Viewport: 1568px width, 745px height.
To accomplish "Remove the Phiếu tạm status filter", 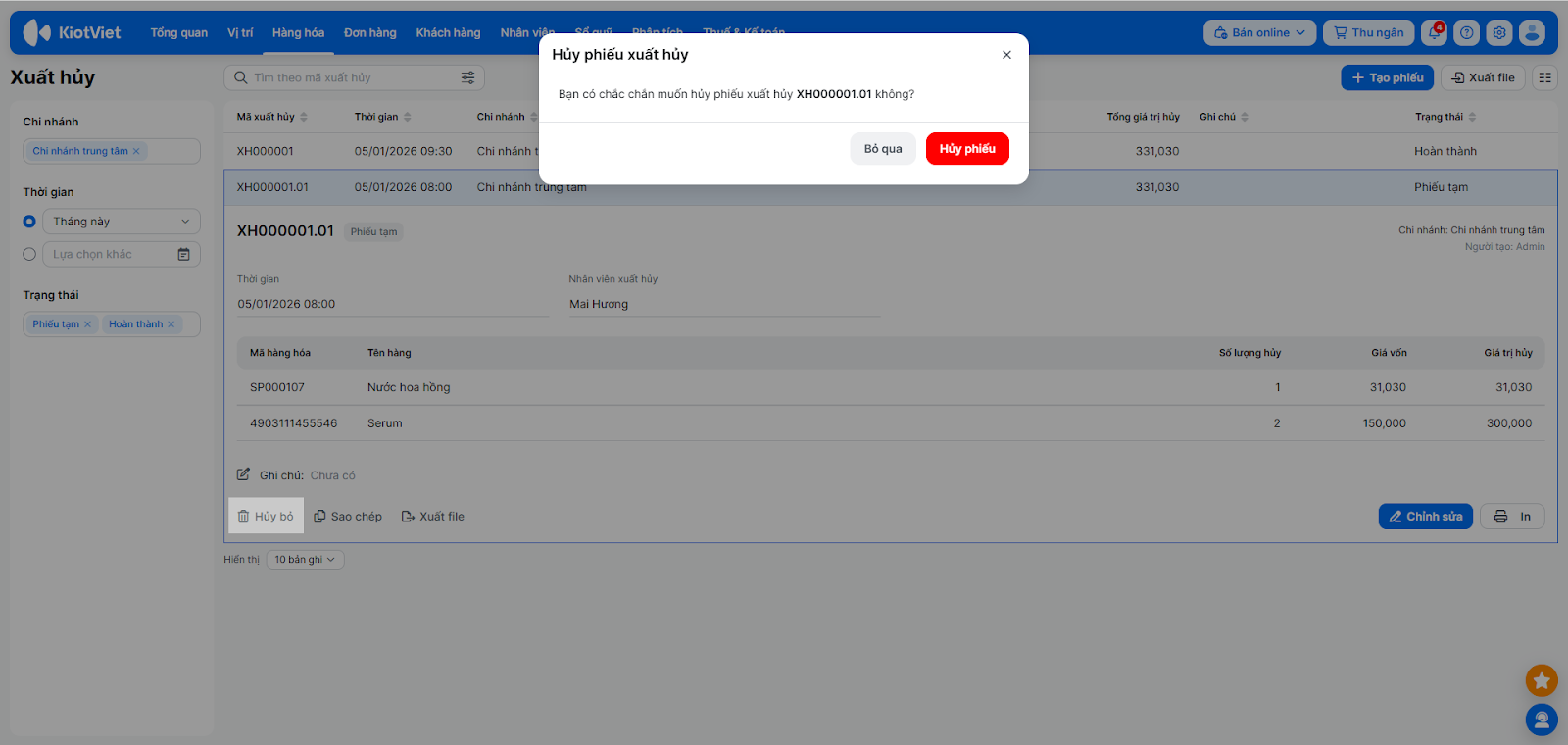I will 87,324.
